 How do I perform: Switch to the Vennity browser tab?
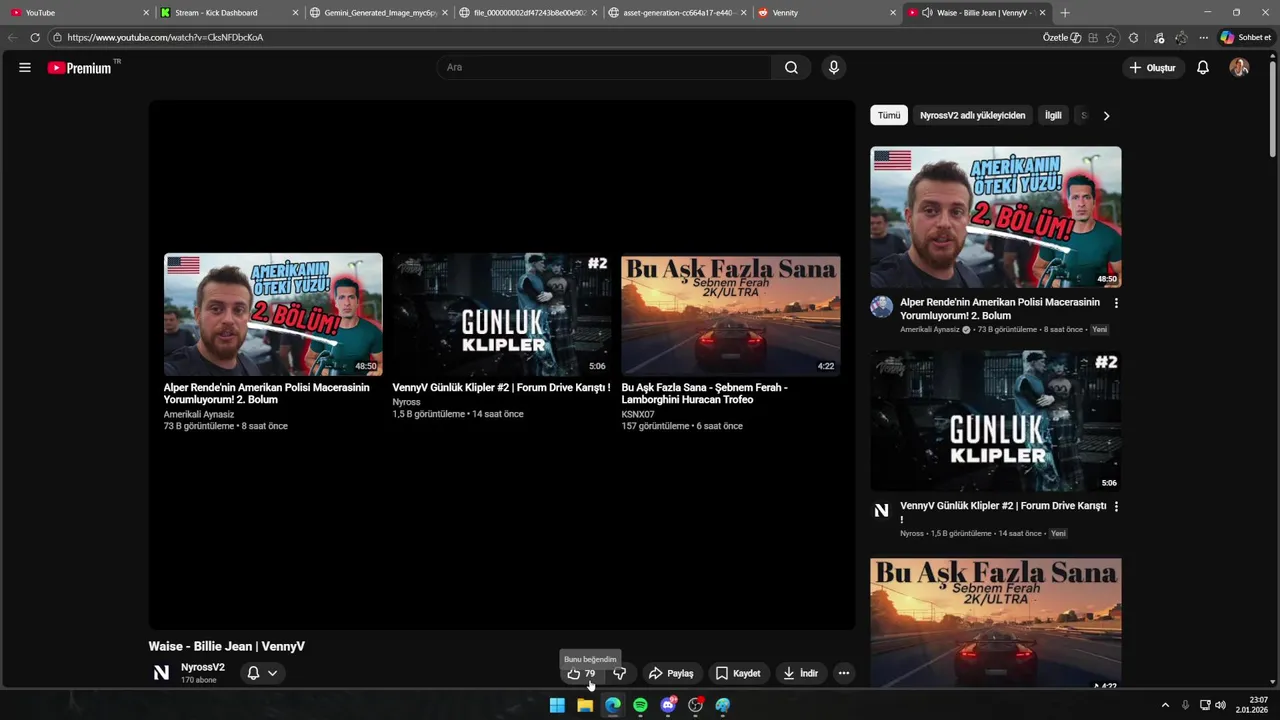pos(827,13)
